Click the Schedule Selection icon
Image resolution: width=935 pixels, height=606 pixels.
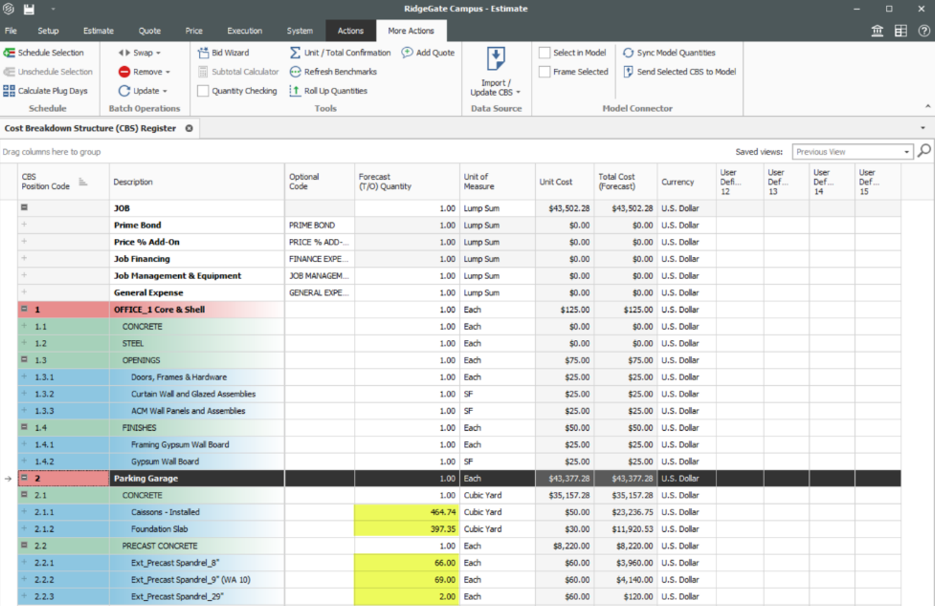tap(9, 53)
